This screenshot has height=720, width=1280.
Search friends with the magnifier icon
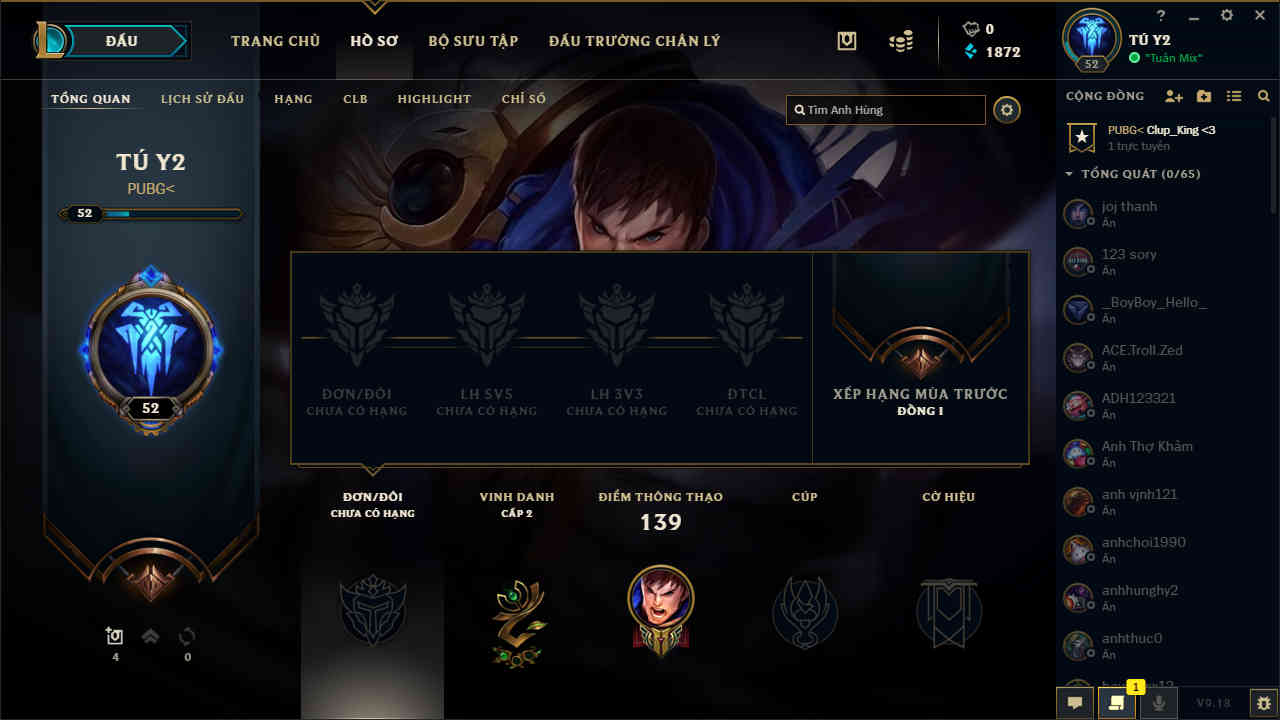pyautogui.click(x=1264, y=96)
